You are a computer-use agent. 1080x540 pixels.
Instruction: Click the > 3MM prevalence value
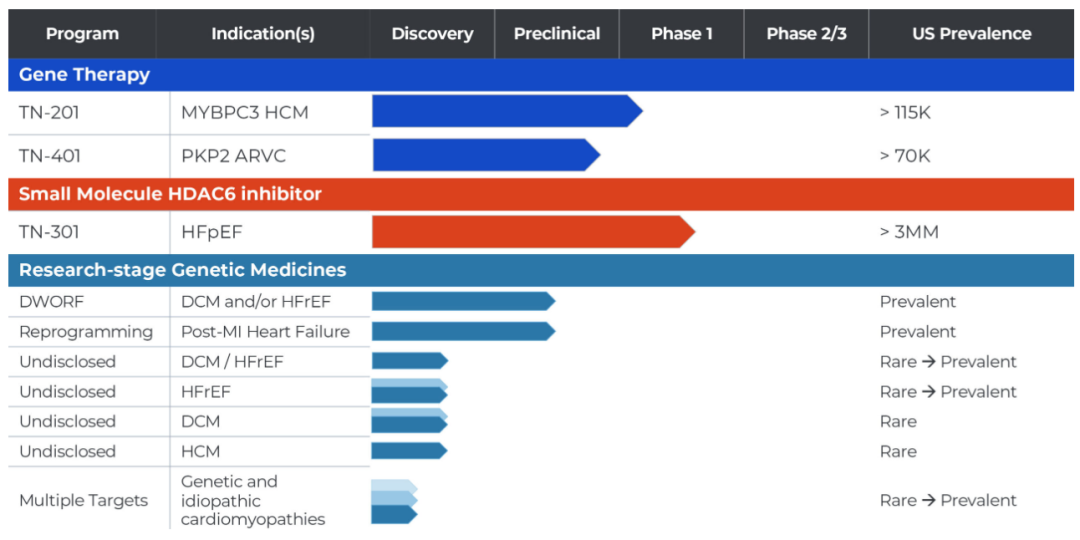(x=909, y=232)
